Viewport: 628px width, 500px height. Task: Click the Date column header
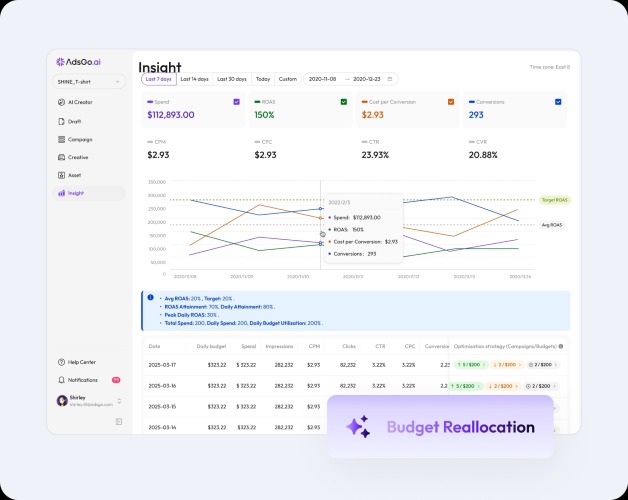click(154, 346)
